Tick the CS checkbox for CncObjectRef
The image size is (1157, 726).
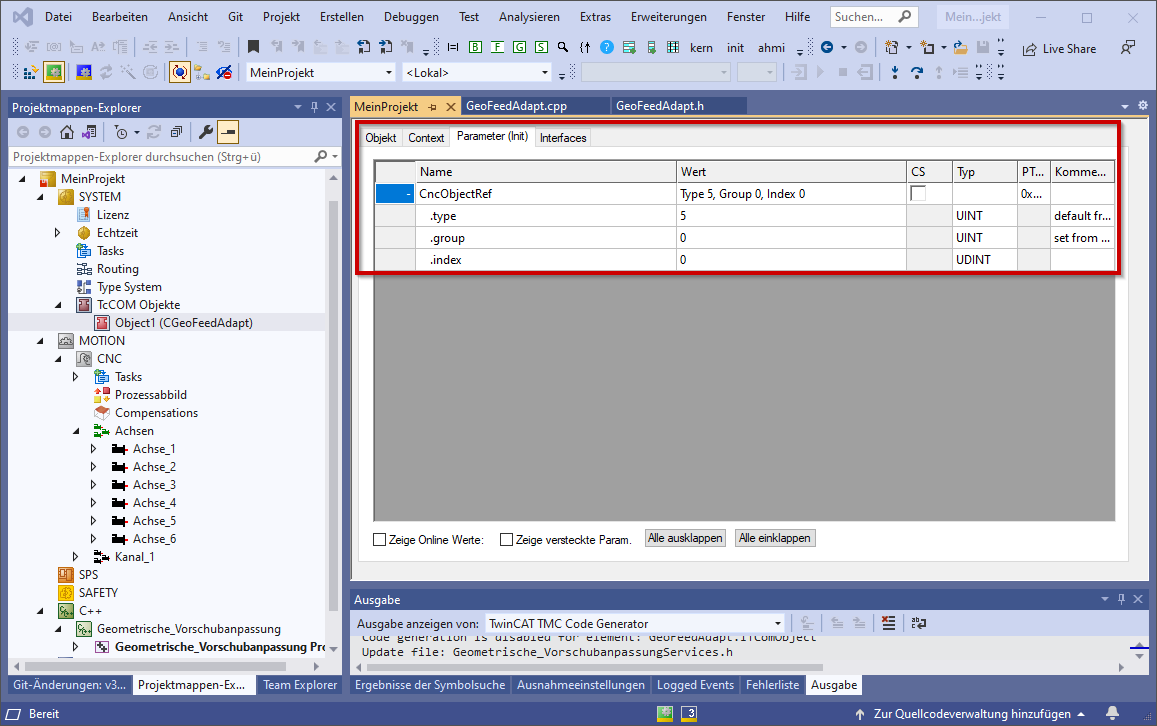pos(918,193)
